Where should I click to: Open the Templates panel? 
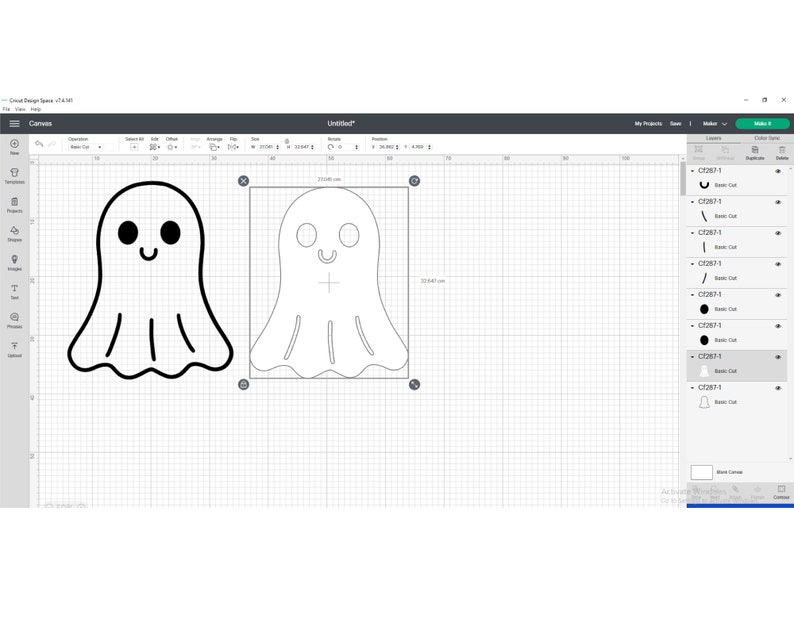click(14, 176)
